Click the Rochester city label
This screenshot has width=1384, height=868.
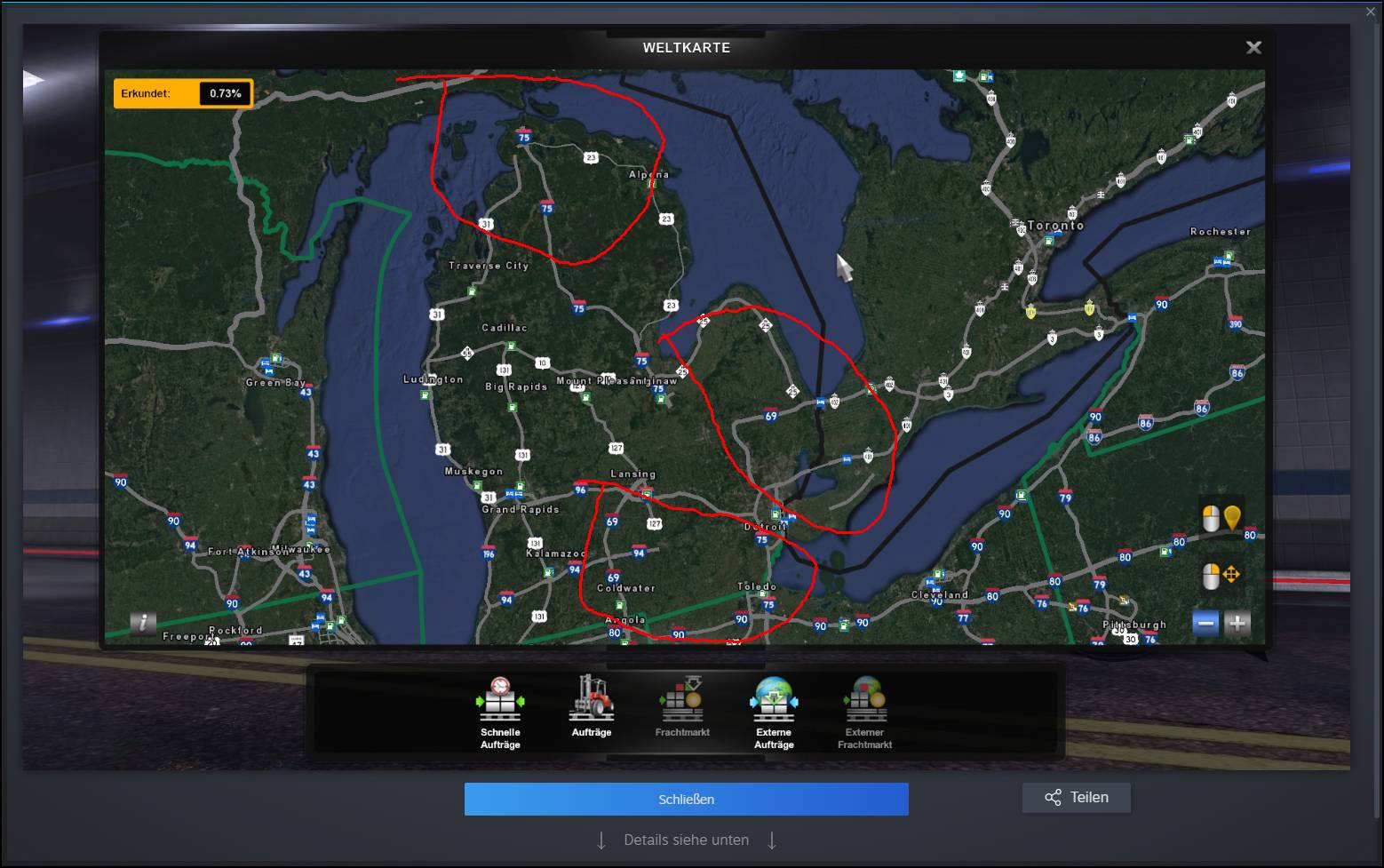pos(1220,232)
